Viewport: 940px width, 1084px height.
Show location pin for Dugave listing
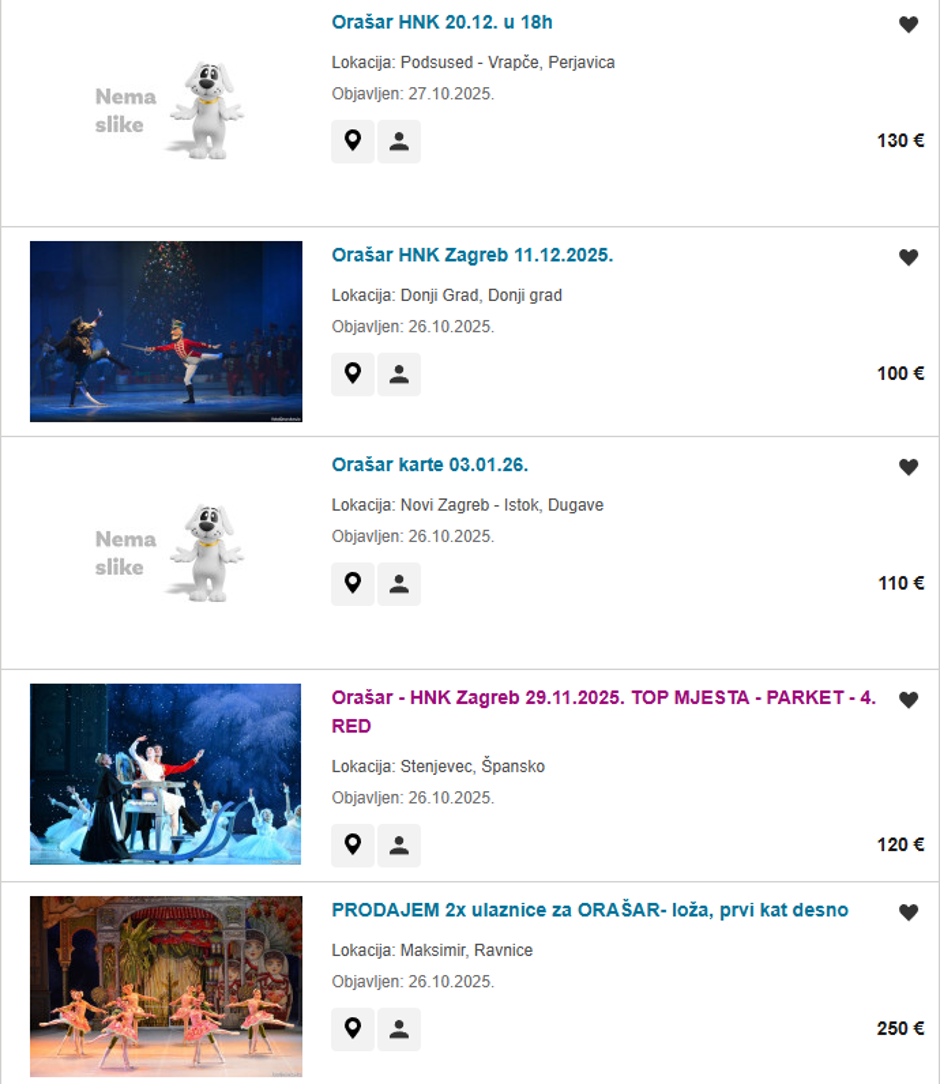(352, 583)
